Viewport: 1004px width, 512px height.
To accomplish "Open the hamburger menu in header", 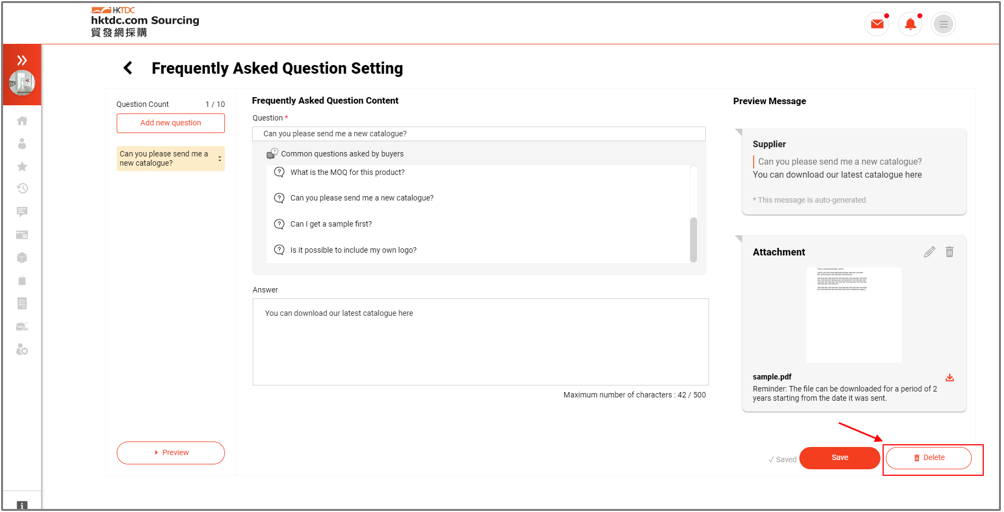I will 943,24.
